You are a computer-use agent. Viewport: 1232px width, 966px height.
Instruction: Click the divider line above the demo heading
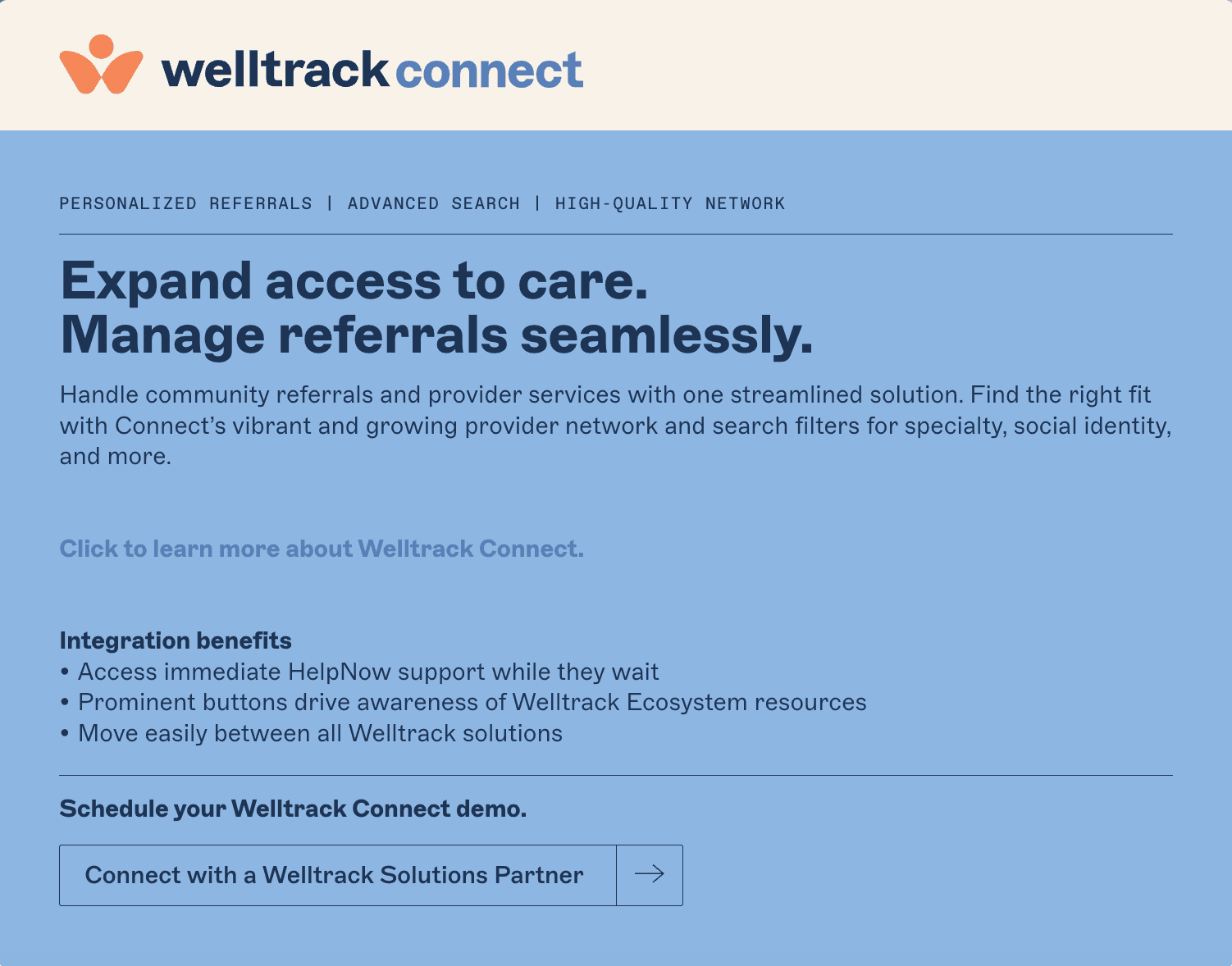tap(615, 775)
